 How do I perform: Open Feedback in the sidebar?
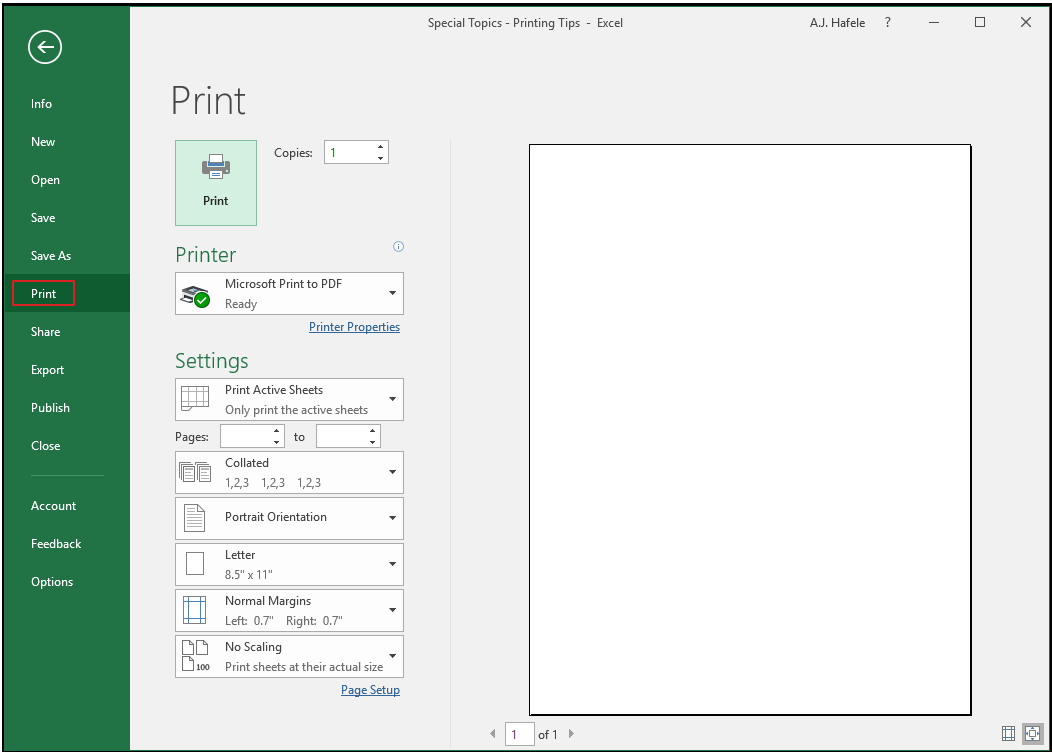point(56,544)
